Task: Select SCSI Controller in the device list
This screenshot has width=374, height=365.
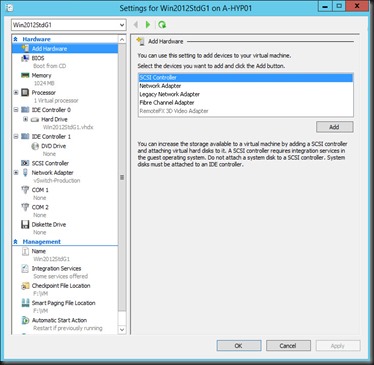Action: (246, 77)
